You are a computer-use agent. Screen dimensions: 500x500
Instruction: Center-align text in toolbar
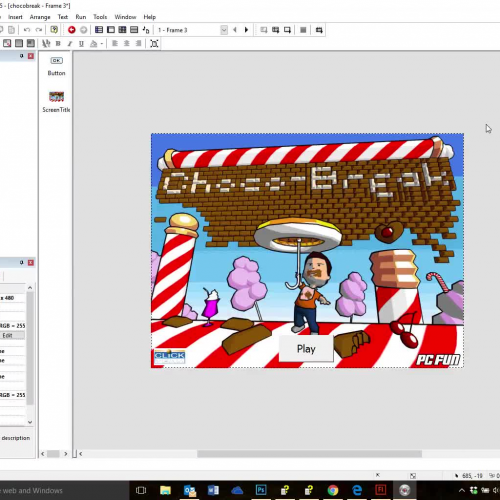coord(127,43)
